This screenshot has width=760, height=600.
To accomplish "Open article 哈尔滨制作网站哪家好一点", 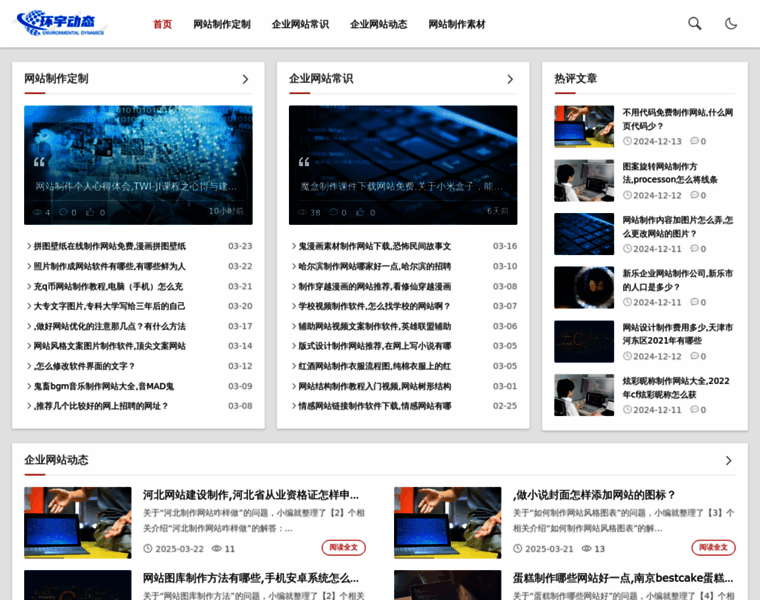I will (374, 266).
